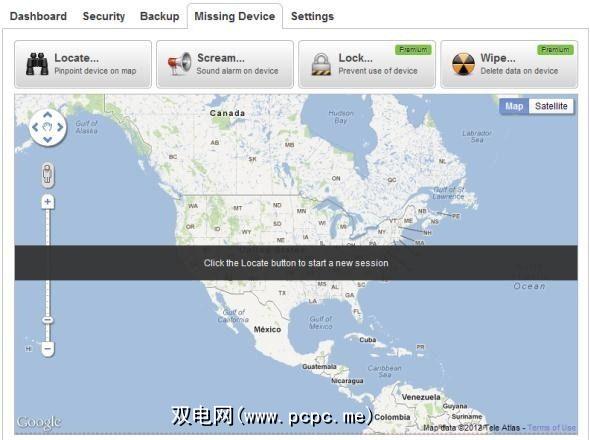Switch map to Satellite view
590x440 pixels.
pyautogui.click(x=551, y=106)
